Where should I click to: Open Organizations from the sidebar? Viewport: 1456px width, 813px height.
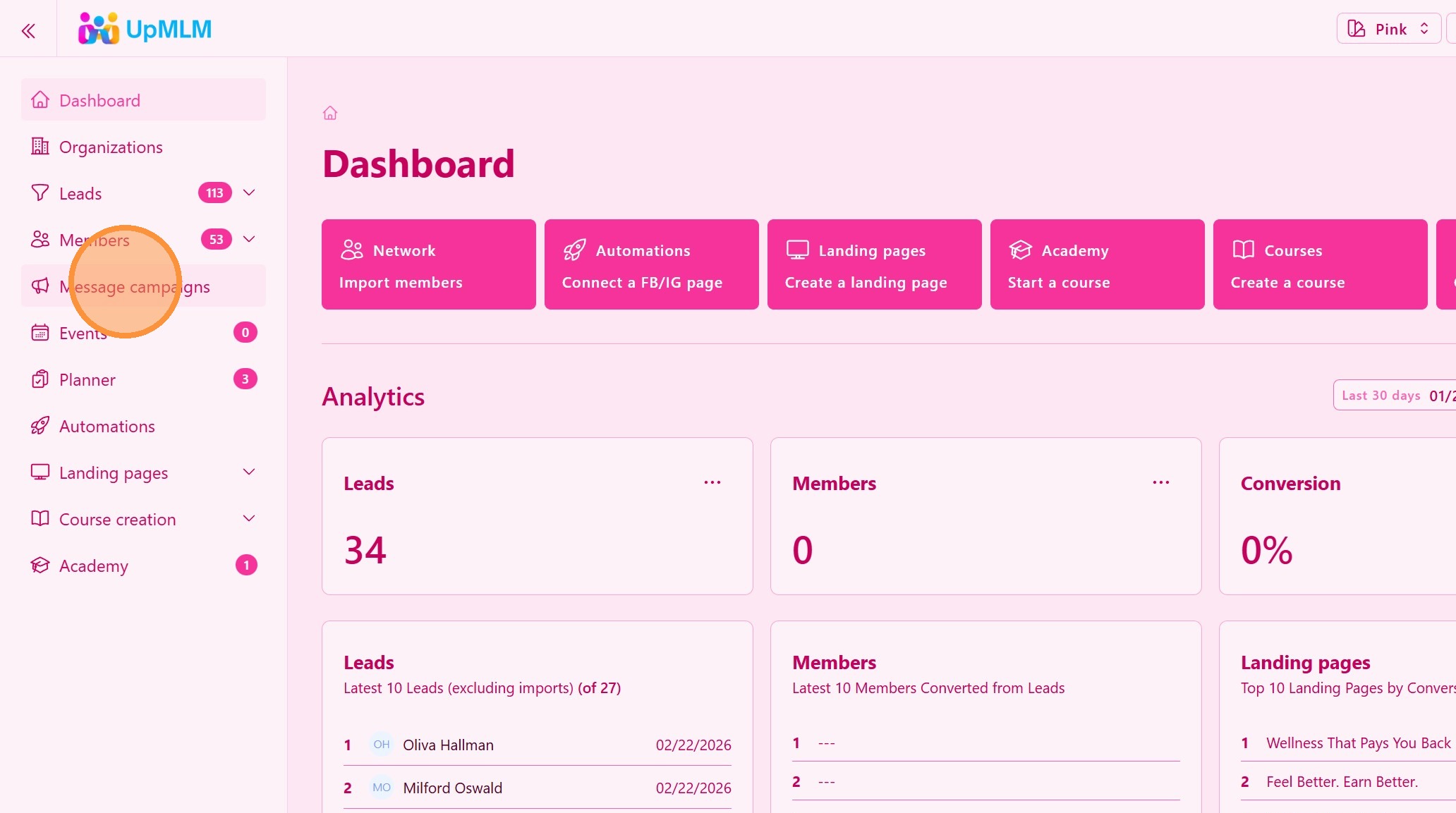pos(111,147)
